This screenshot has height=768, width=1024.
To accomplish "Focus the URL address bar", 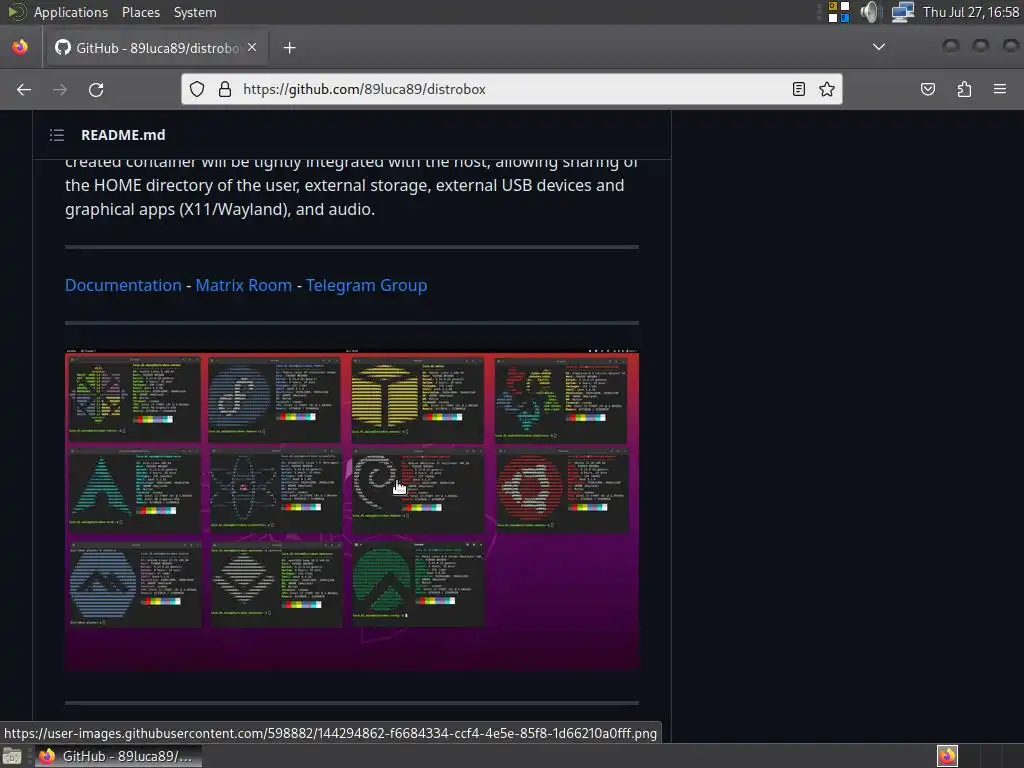I will click(x=511, y=89).
